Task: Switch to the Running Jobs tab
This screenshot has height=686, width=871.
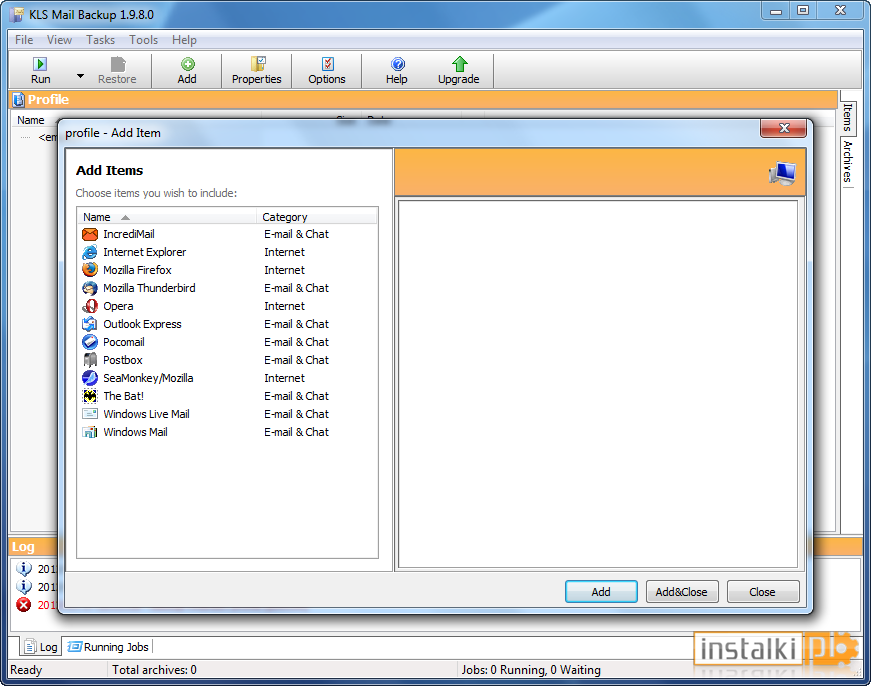Action: (x=108, y=647)
